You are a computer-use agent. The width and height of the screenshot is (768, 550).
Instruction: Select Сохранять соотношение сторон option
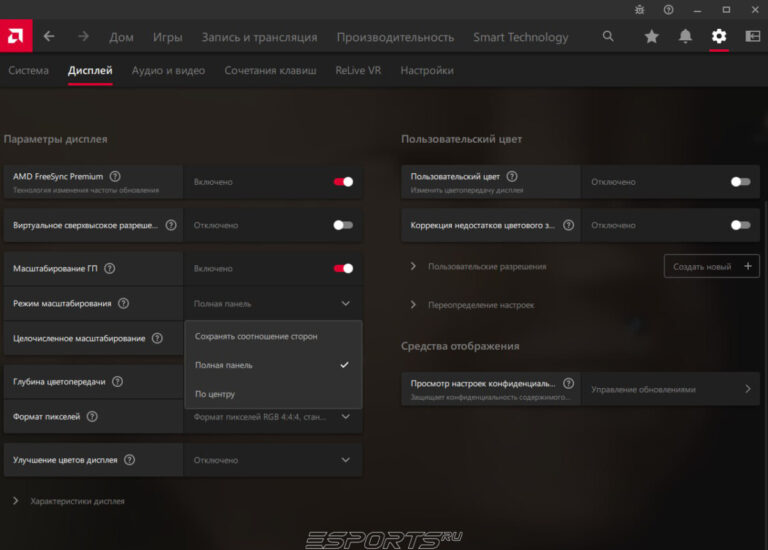pos(273,336)
